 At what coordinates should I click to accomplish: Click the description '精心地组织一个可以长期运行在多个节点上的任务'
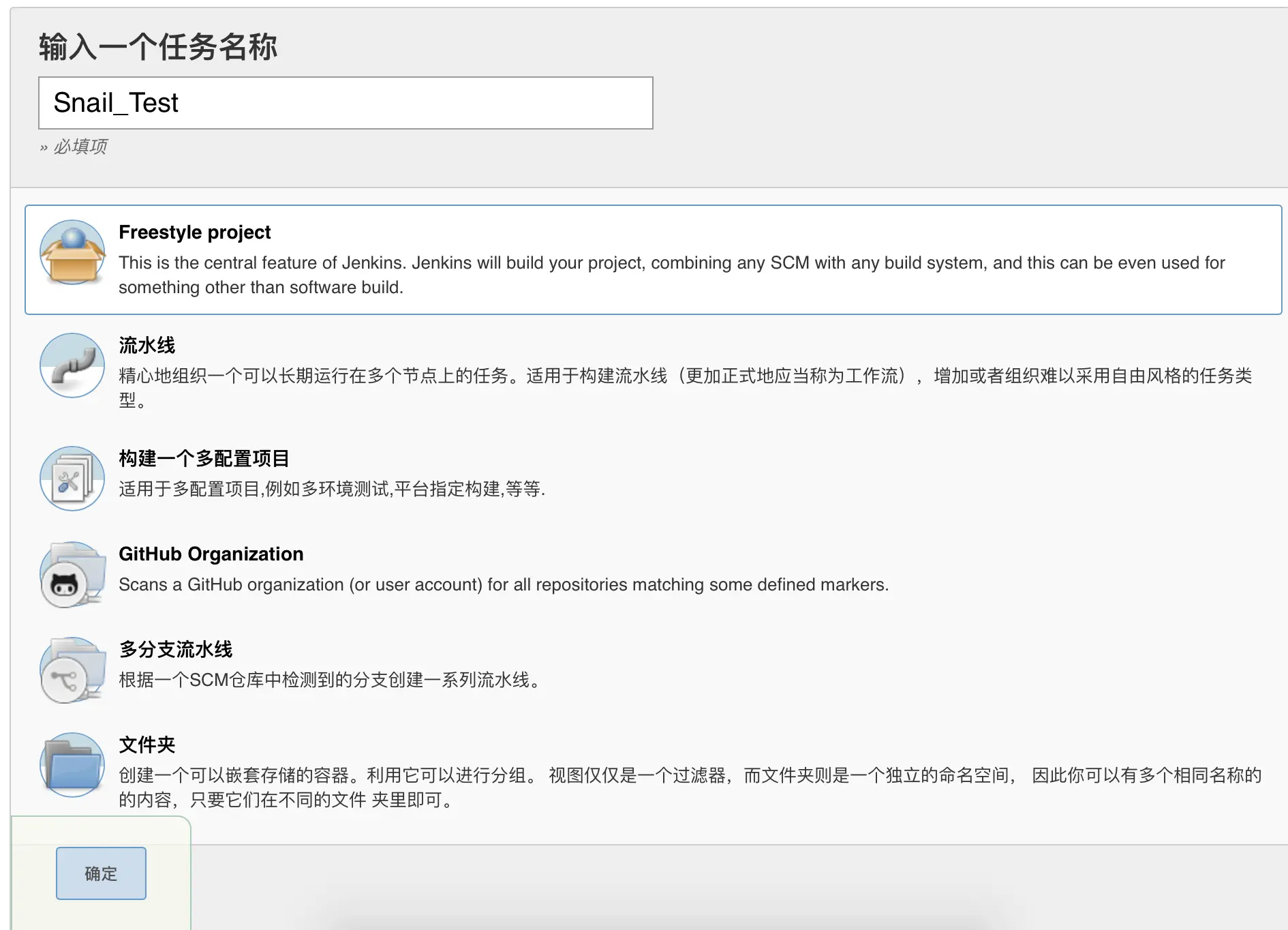coord(686,388)
